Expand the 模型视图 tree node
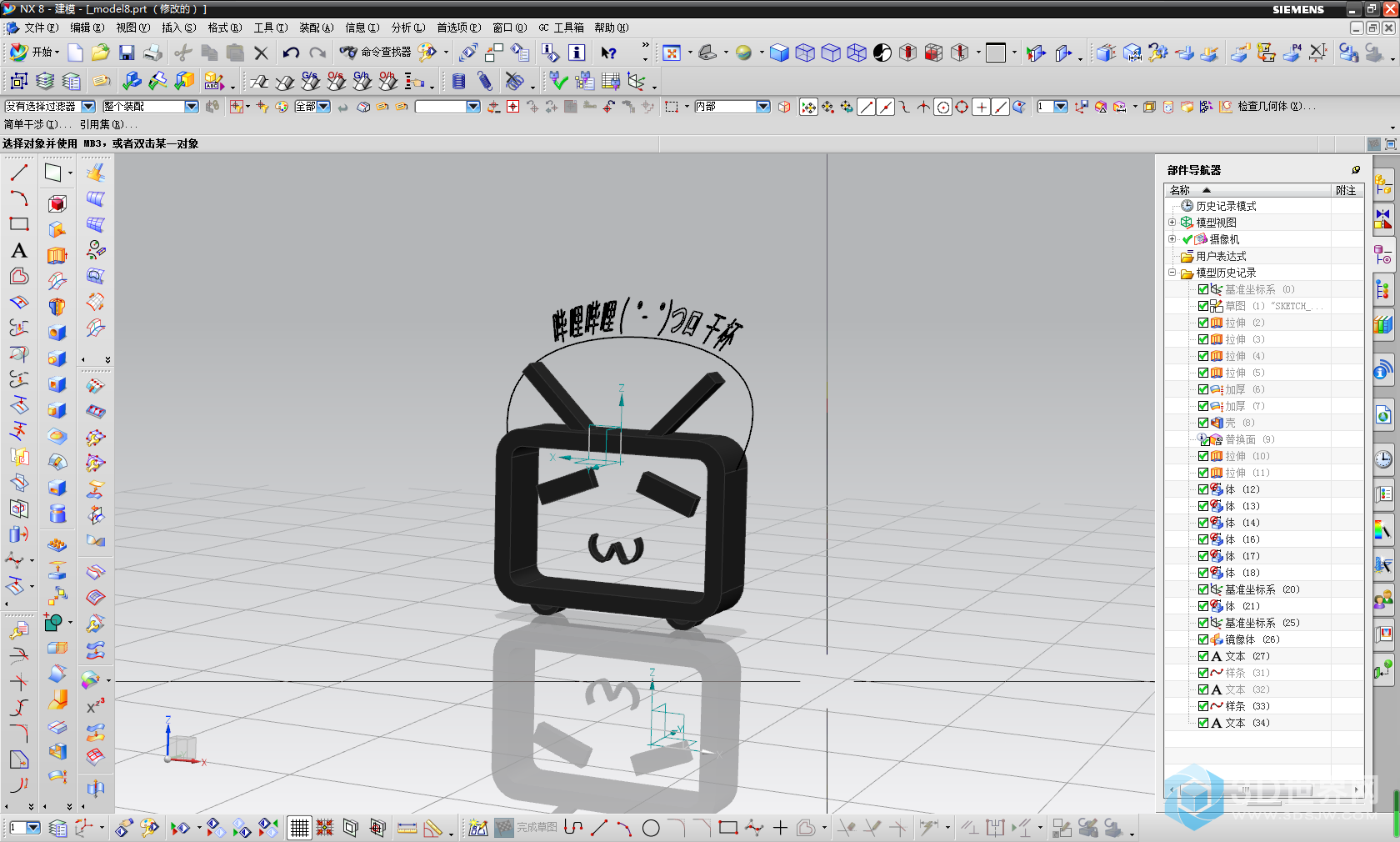This screenshot has height=842, width=1400. pyautogui.click(x=1172, y=223)
